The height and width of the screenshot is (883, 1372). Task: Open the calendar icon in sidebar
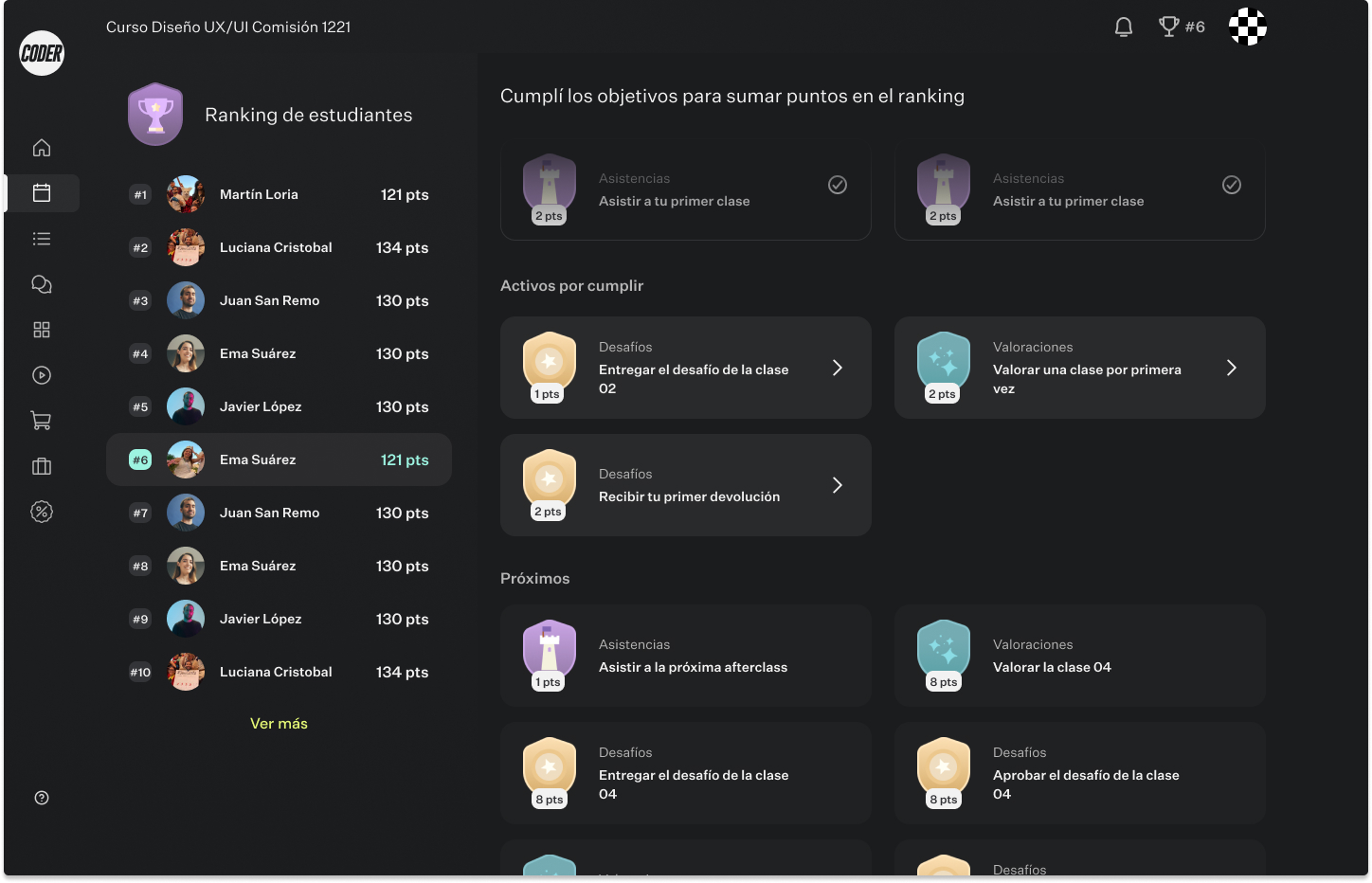42,193
